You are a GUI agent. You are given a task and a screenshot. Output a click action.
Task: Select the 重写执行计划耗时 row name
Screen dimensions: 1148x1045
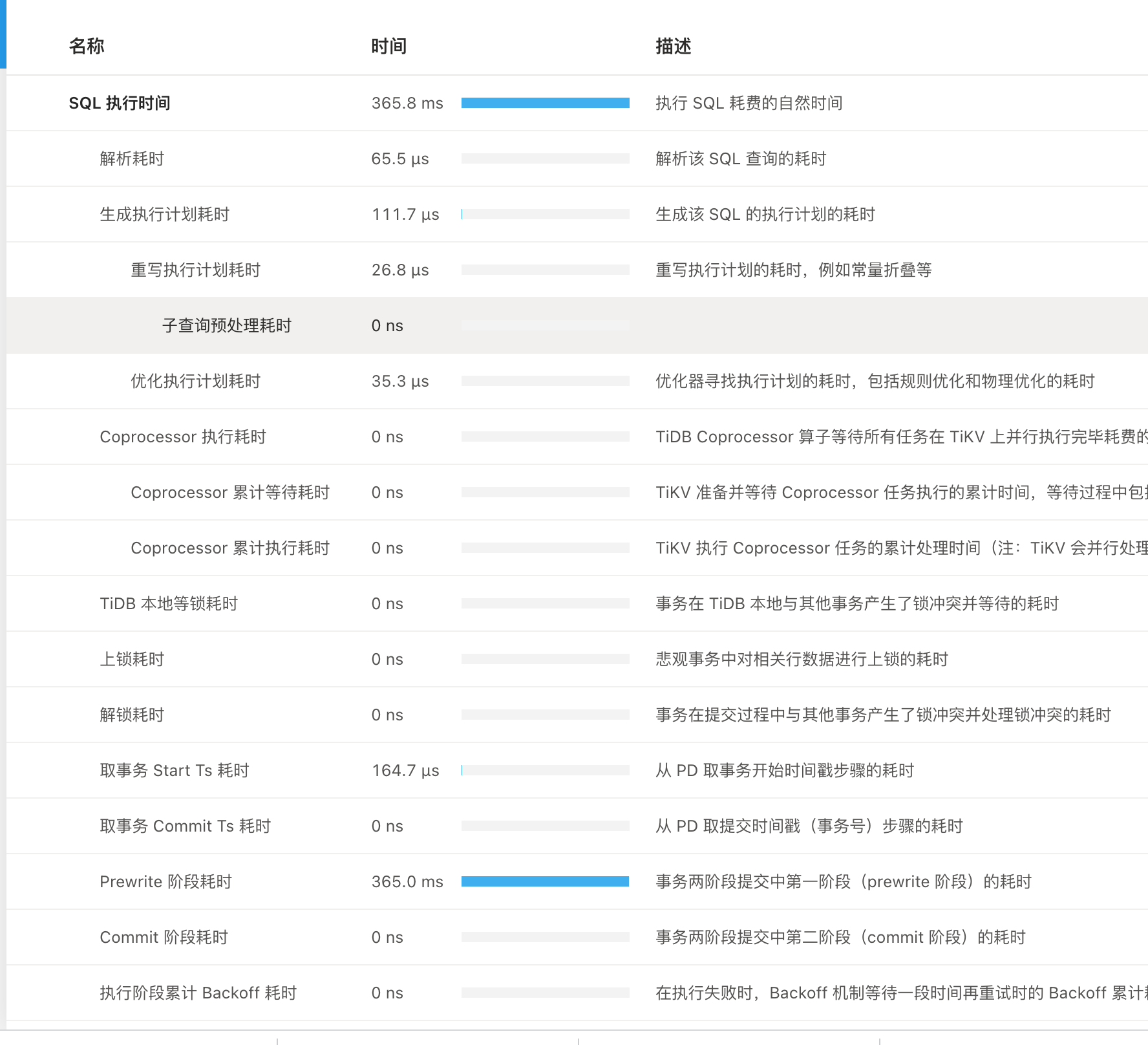pyautogui.click(x=196, y=270)
